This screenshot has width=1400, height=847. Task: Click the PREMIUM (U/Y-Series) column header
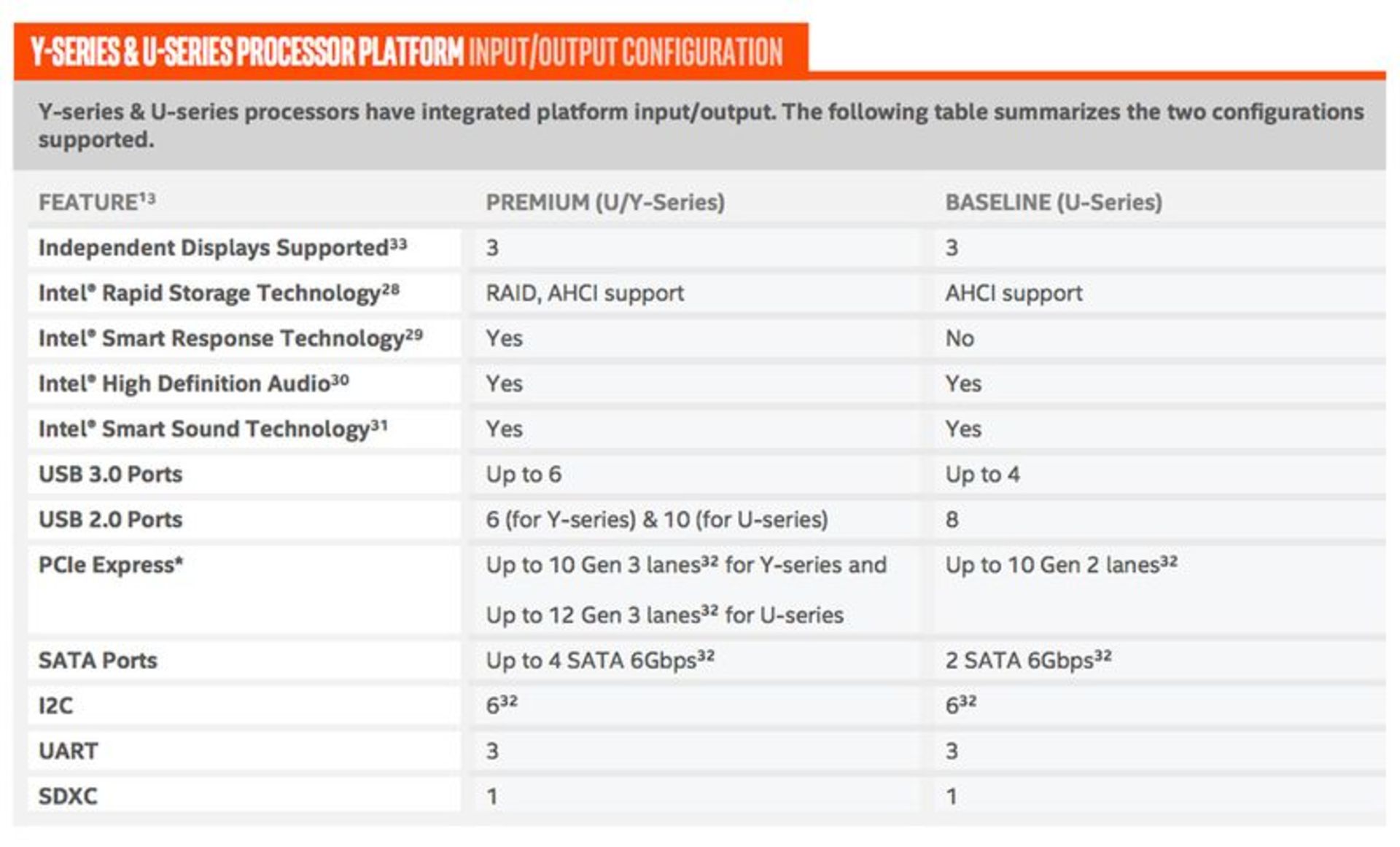pyautogui.click(x=605, y=202)
